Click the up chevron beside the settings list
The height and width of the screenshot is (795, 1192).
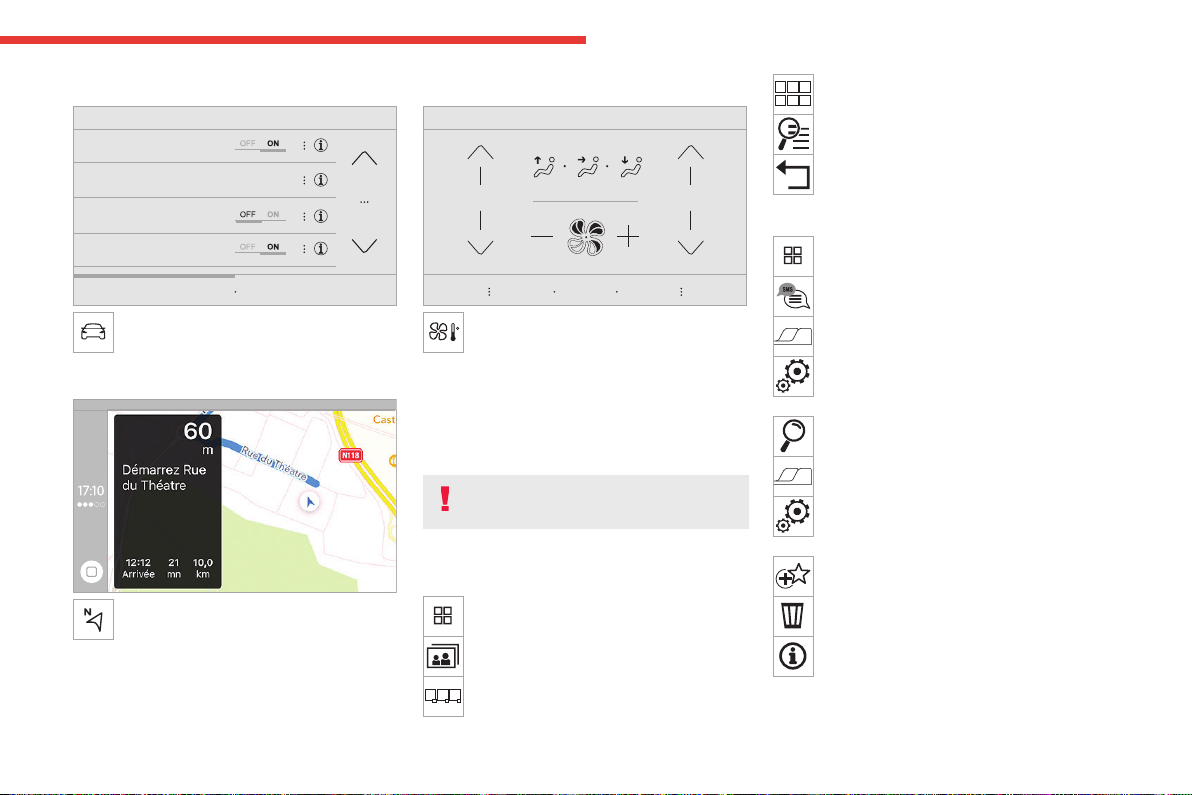pos(364,158)
